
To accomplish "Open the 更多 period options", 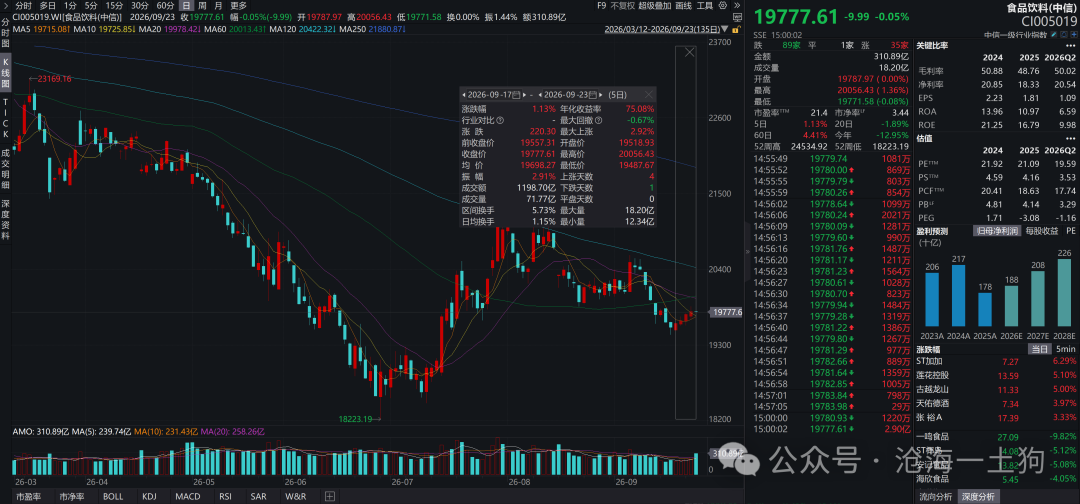I will [x=238, y=6].
